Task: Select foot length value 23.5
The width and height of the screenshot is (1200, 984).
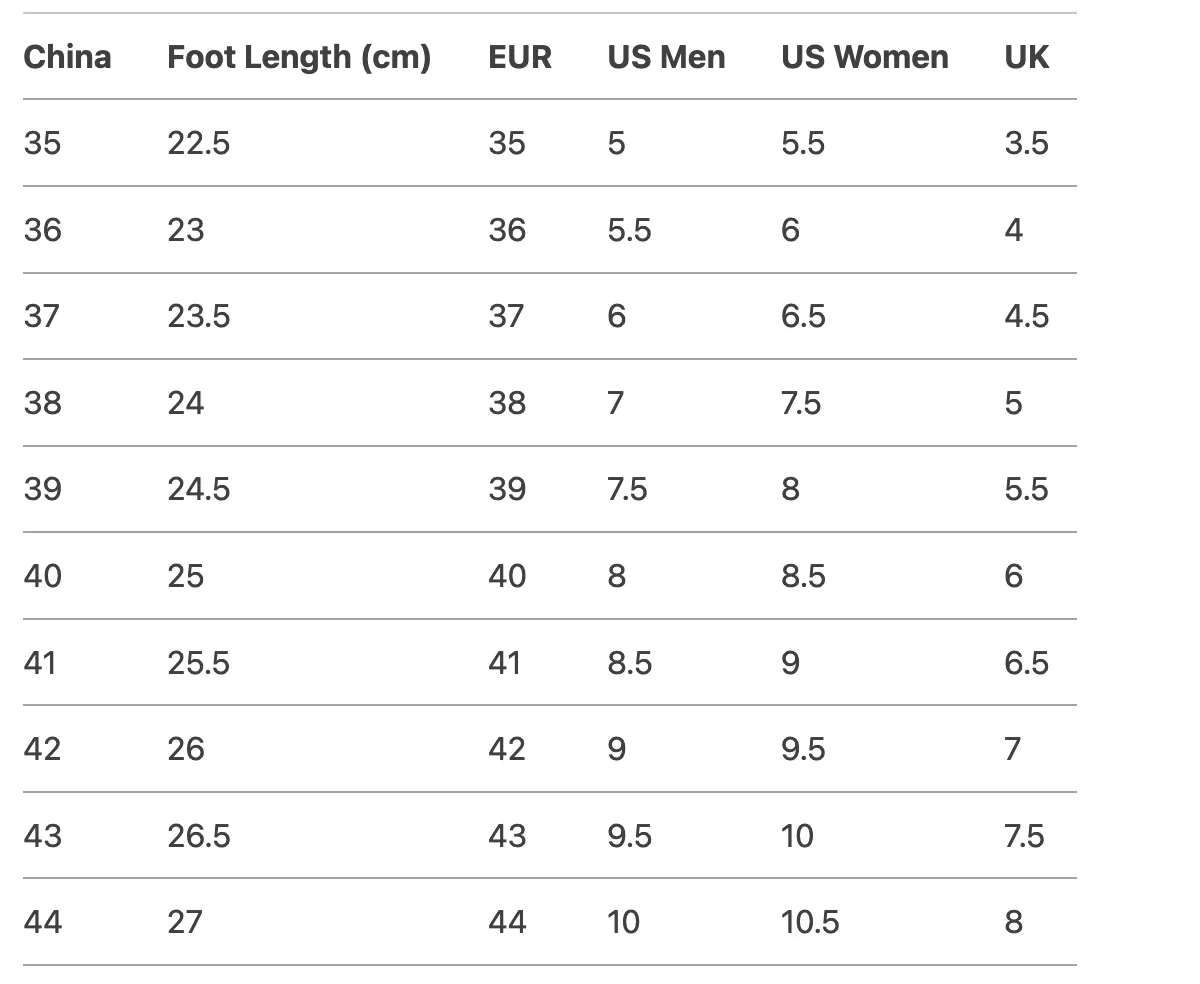Action: pyautogui.click(x=198, y=316)
